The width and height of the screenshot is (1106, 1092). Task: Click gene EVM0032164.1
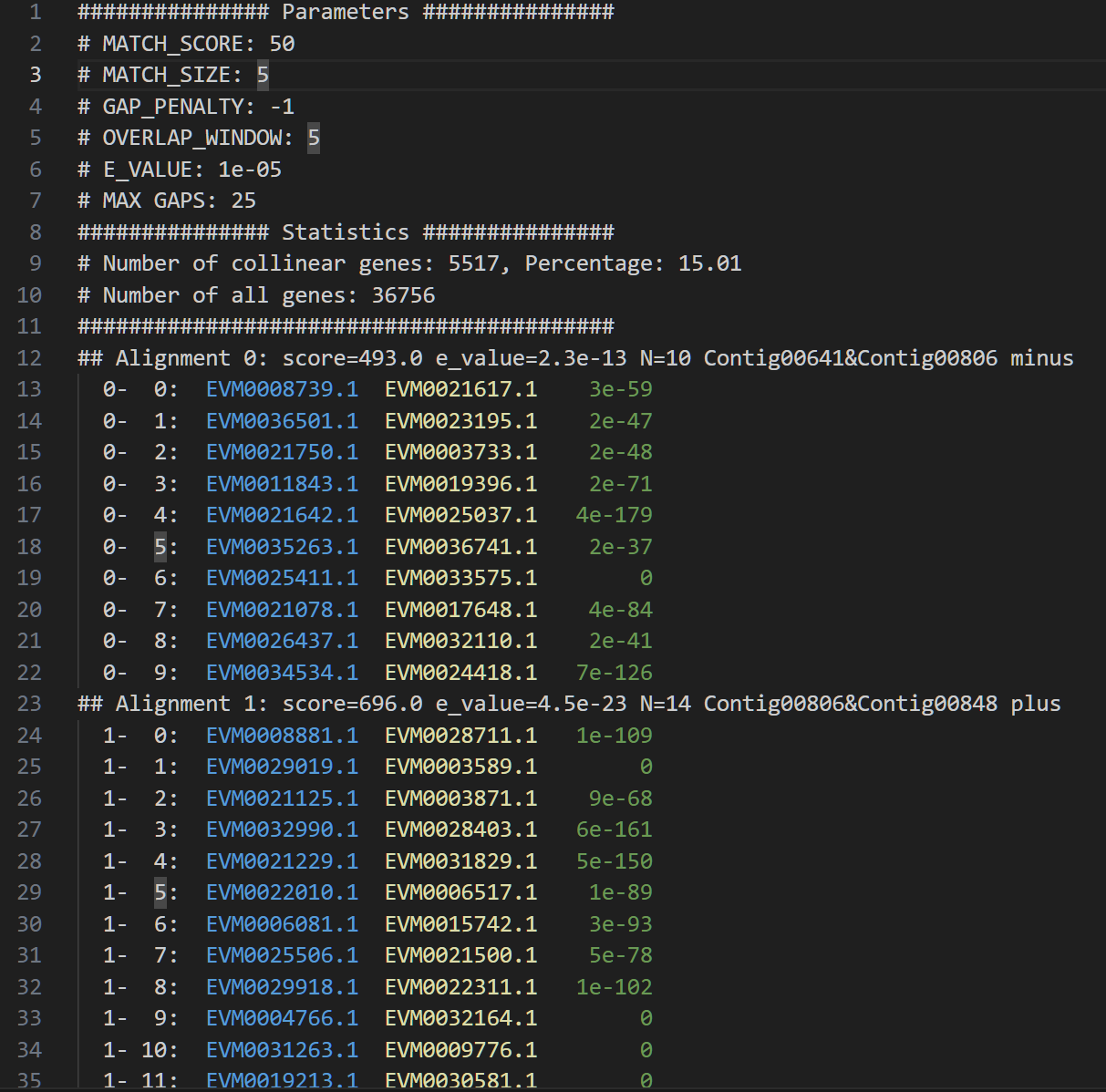coord(460,1018)
